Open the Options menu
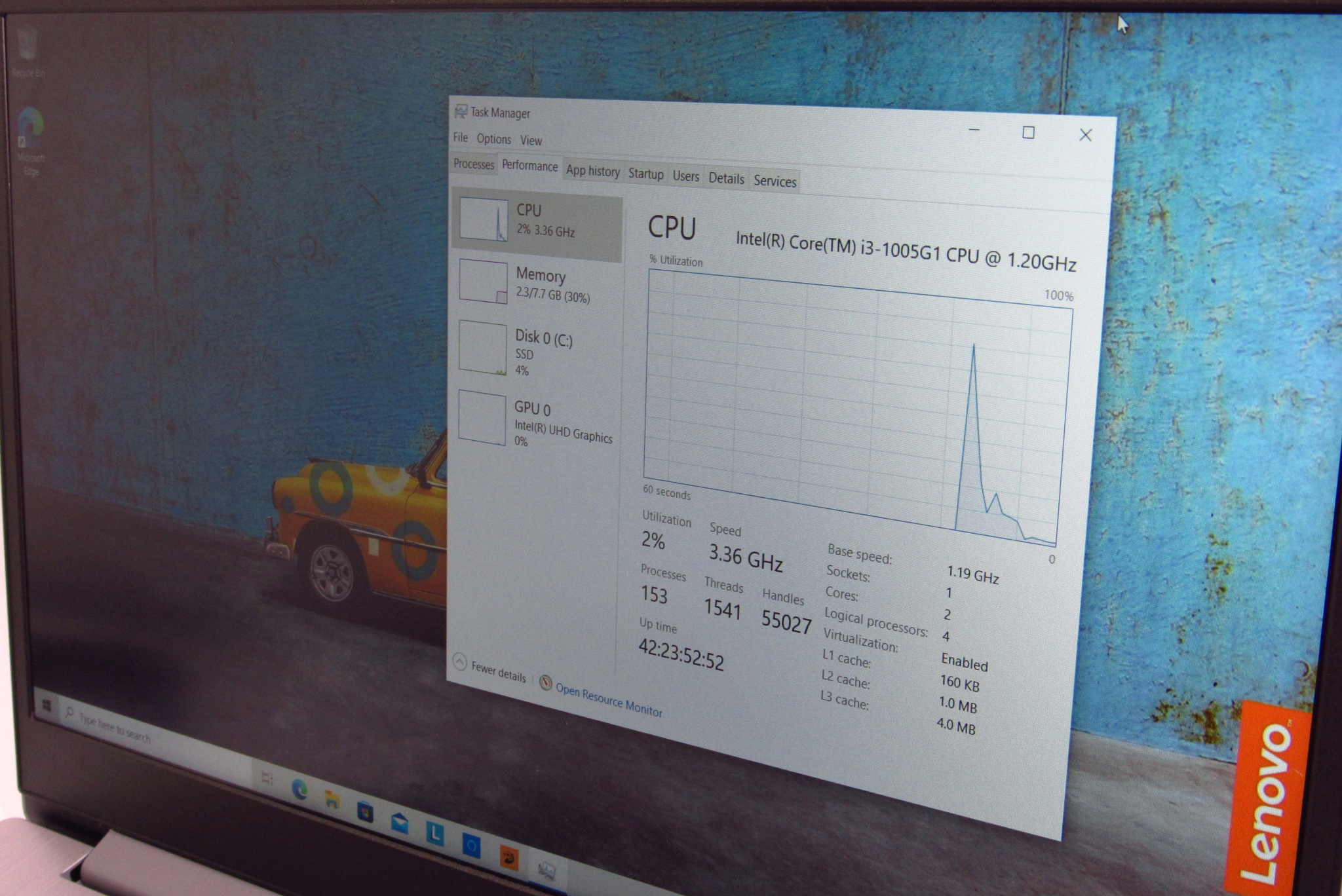The height and width of the screenshot is (896, 1342). pyautogui.click(x=493, y=139)
